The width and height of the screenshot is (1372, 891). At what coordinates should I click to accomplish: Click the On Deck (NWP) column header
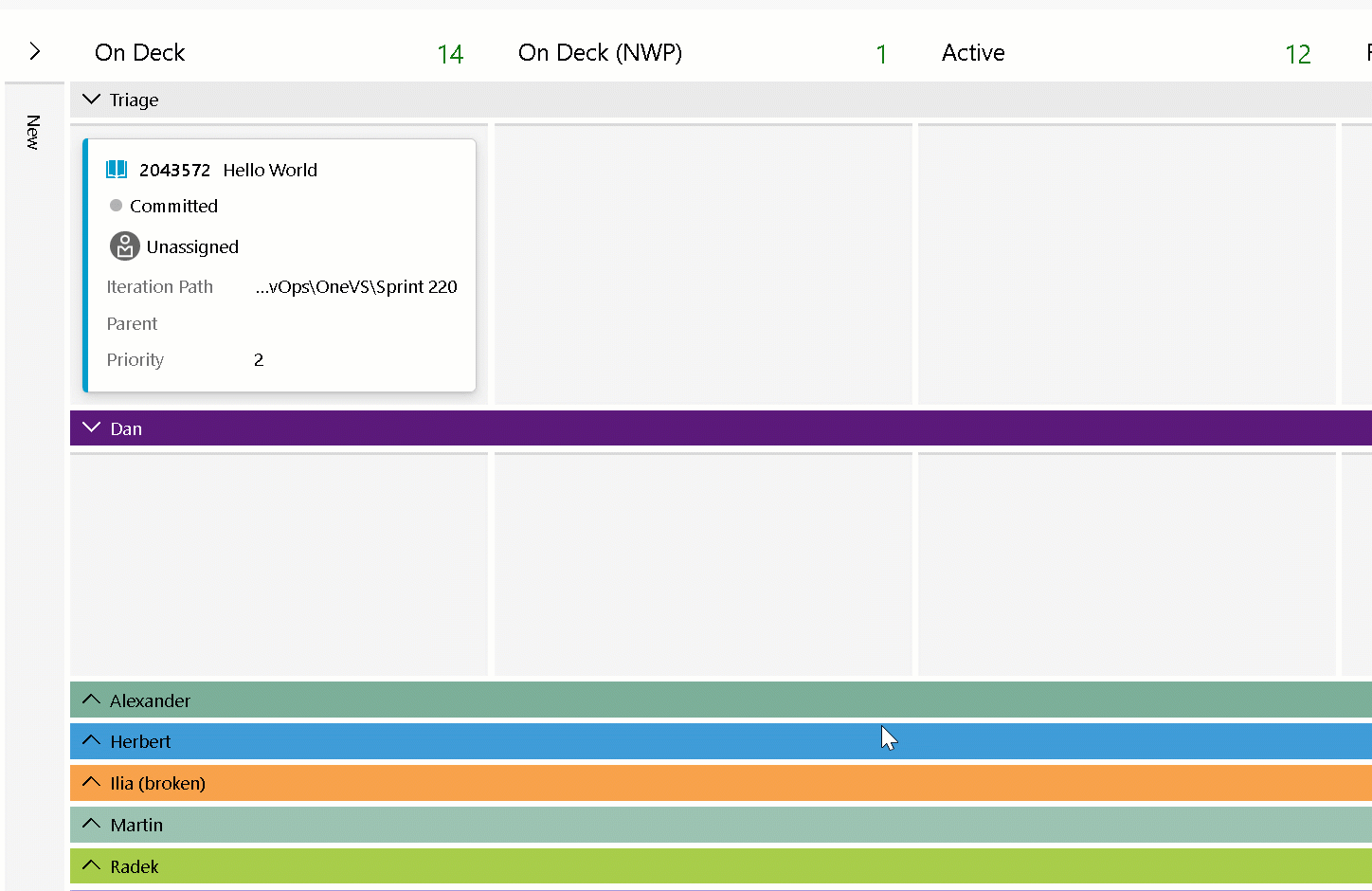click(x=600, y=53)
